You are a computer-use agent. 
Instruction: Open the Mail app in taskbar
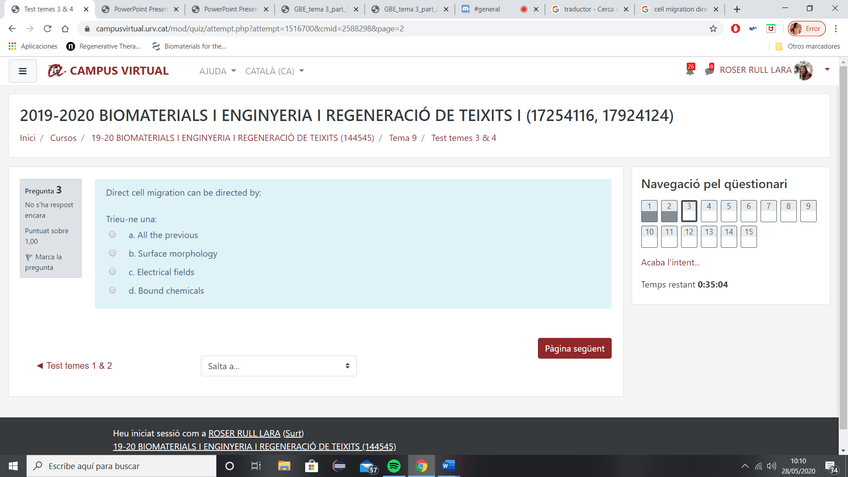368,466
